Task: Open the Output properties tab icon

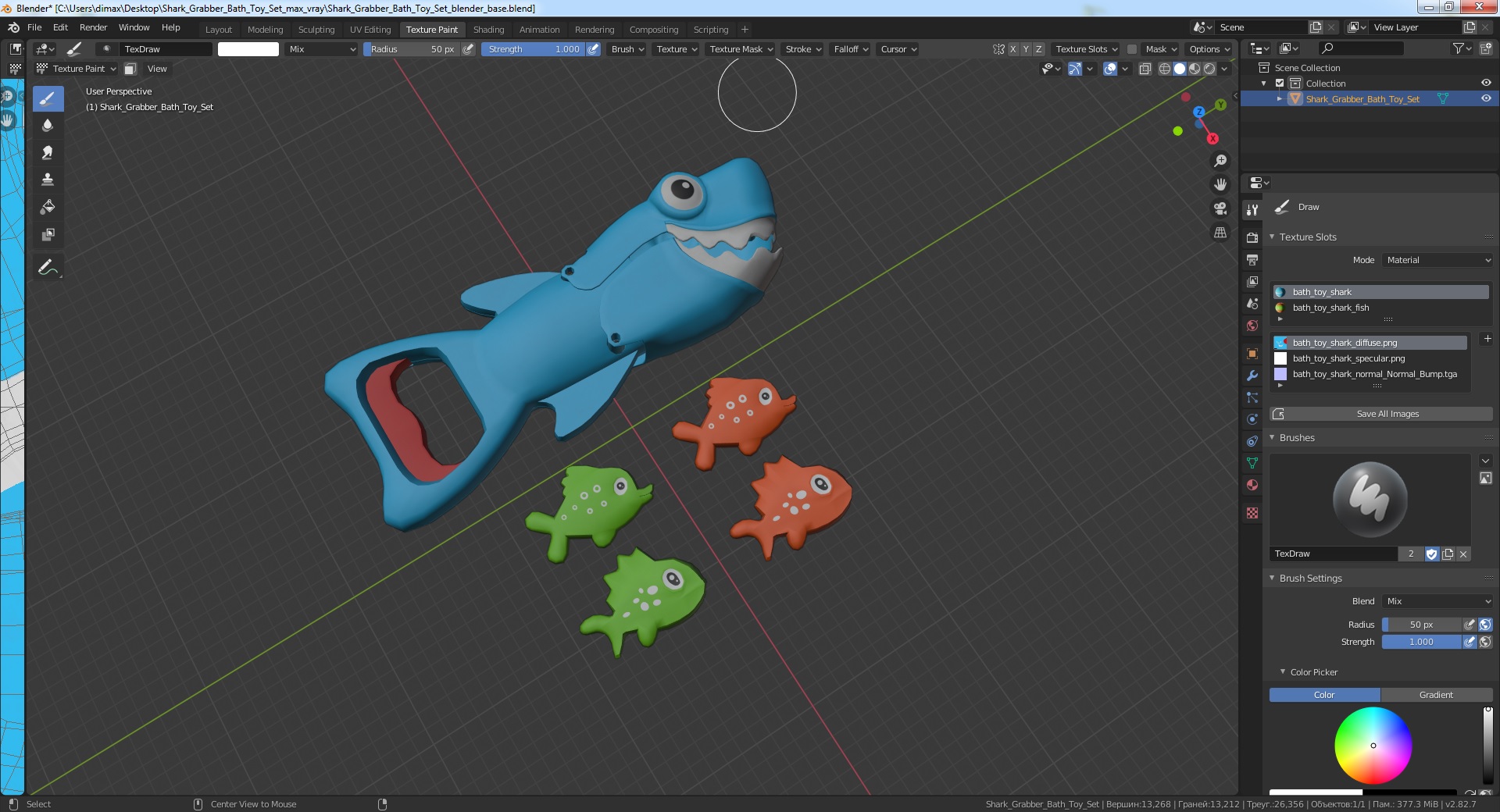Action: click(x=1252, y=260)
